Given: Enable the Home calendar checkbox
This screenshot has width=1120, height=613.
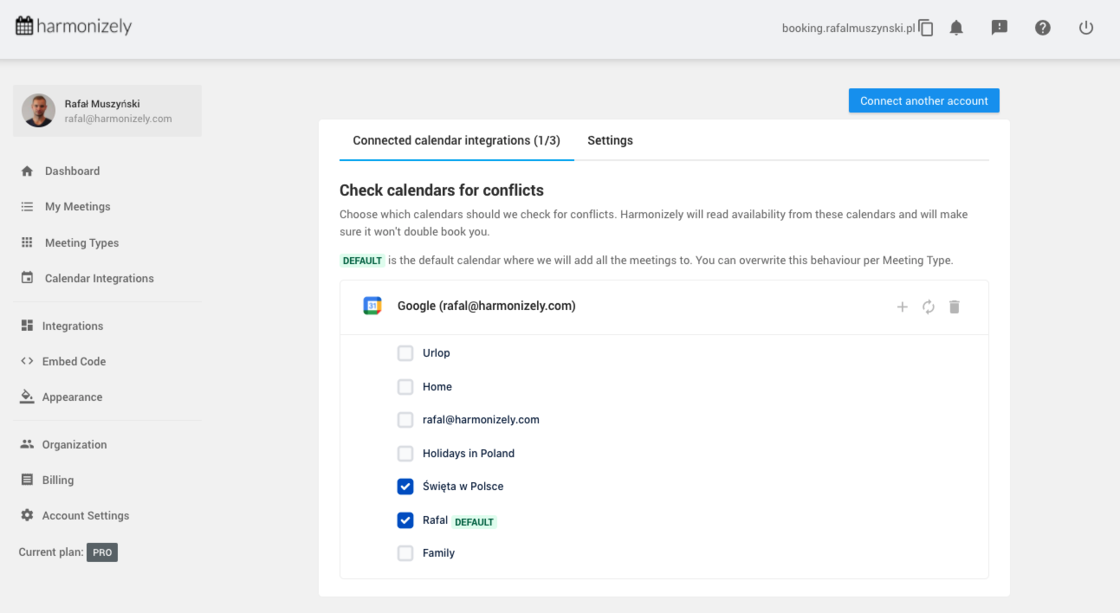Looking at the screenshot, I should point(405,387).
